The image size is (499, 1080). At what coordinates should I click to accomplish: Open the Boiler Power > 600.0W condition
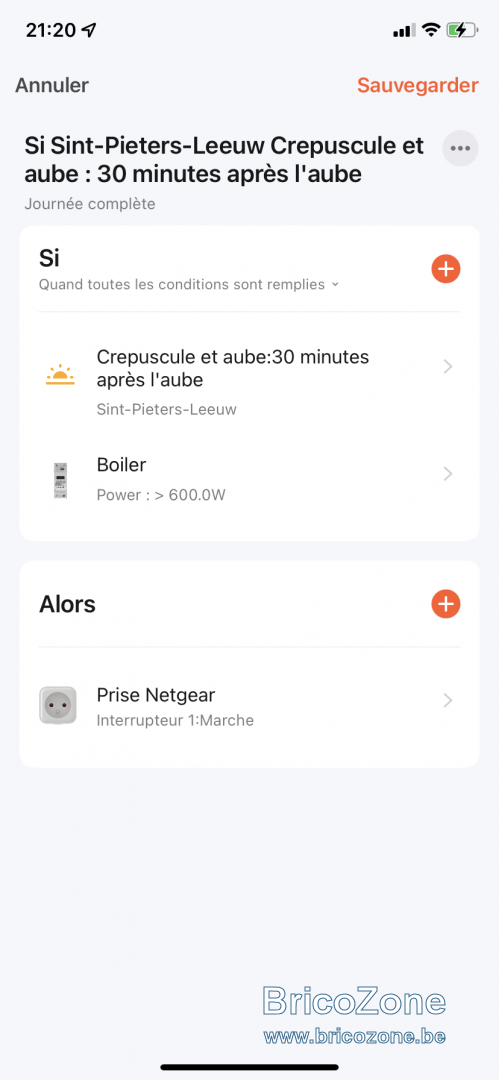click(250, 480)
